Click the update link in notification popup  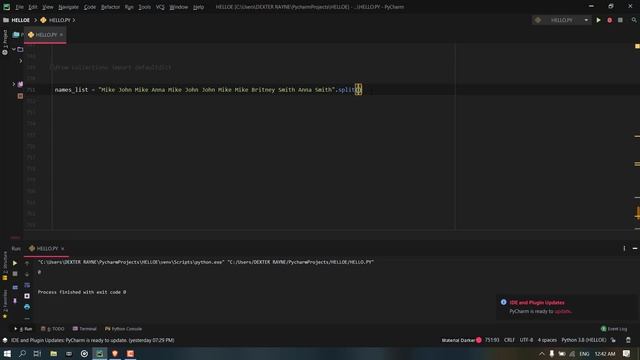(x=562, y=311)
